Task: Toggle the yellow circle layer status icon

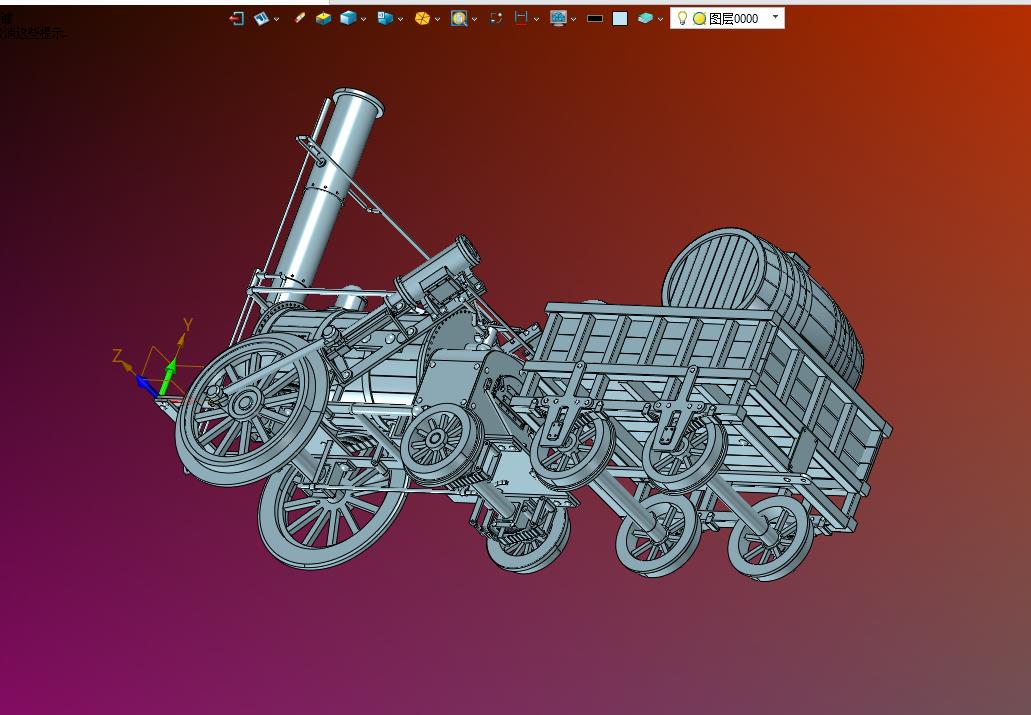Action: click(700, 19)
